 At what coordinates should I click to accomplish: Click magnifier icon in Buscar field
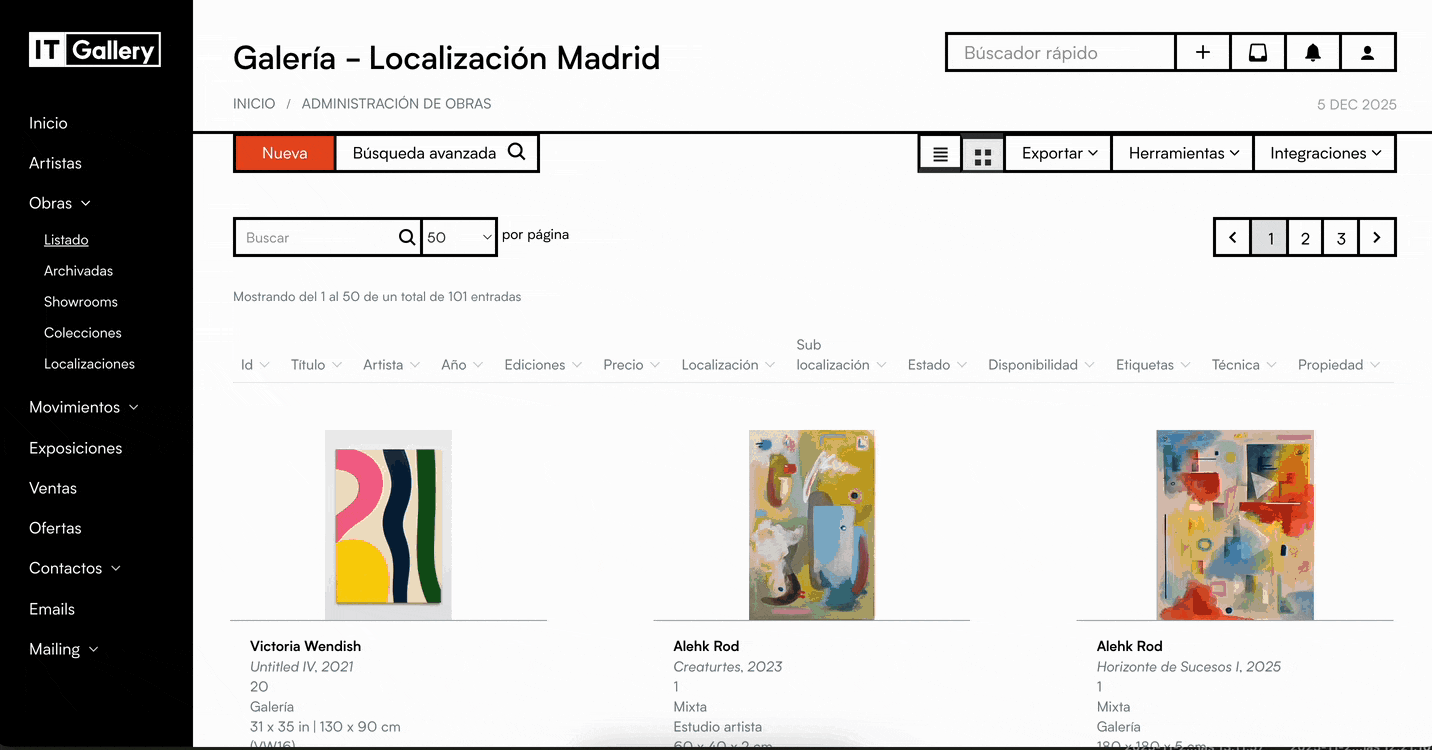click(x=407, y=237)
